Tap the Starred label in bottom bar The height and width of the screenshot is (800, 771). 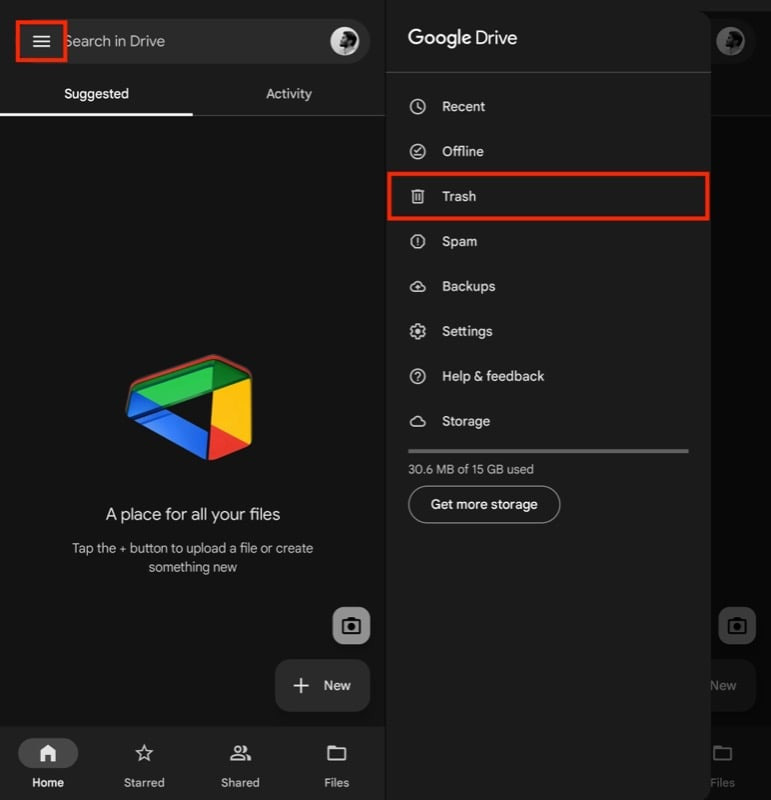coord(144,783)
